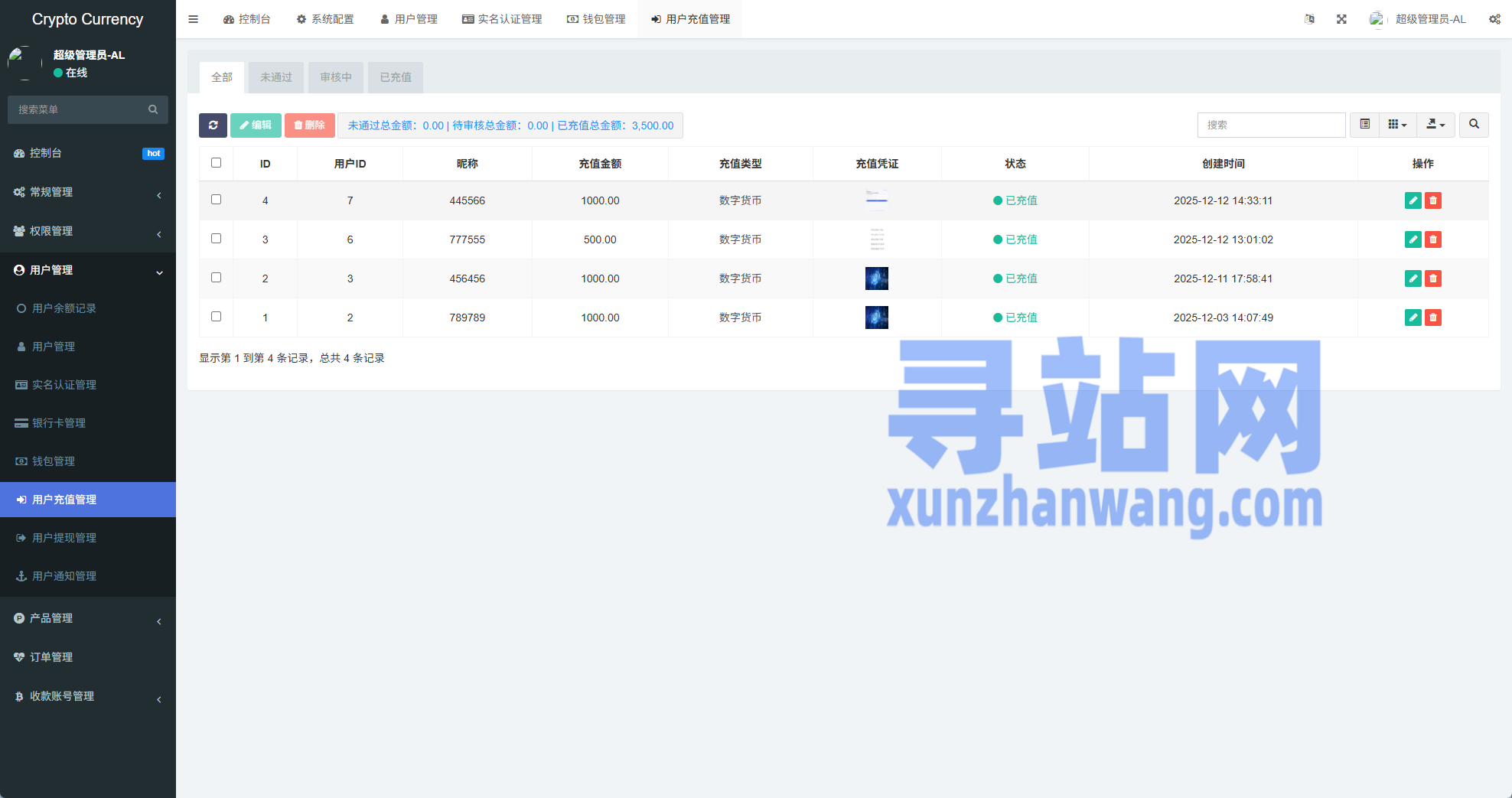The width and height of the screenshot is (1512, 798).
Task: Select the checkbox for row ID 2
Action: (x=216, y=278)
